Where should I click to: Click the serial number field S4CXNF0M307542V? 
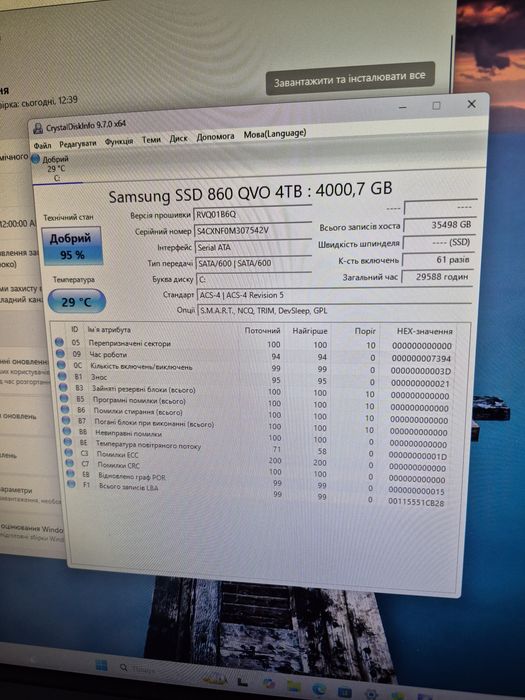(253, 229)
